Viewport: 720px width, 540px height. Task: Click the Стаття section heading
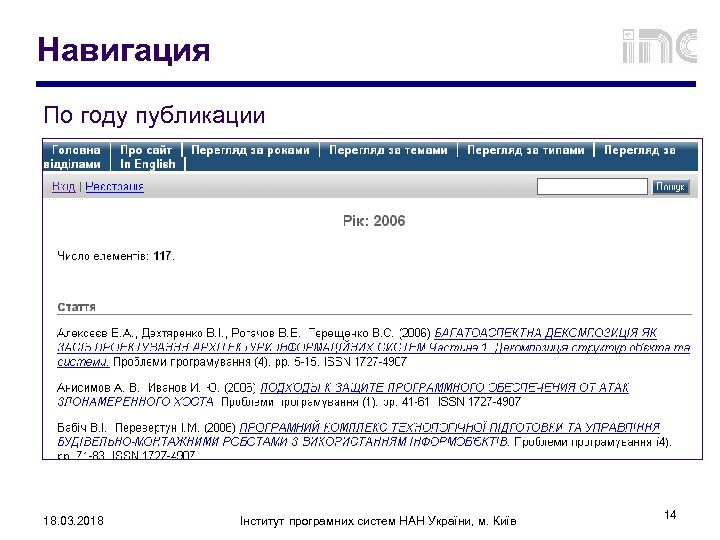coord(76,307)
